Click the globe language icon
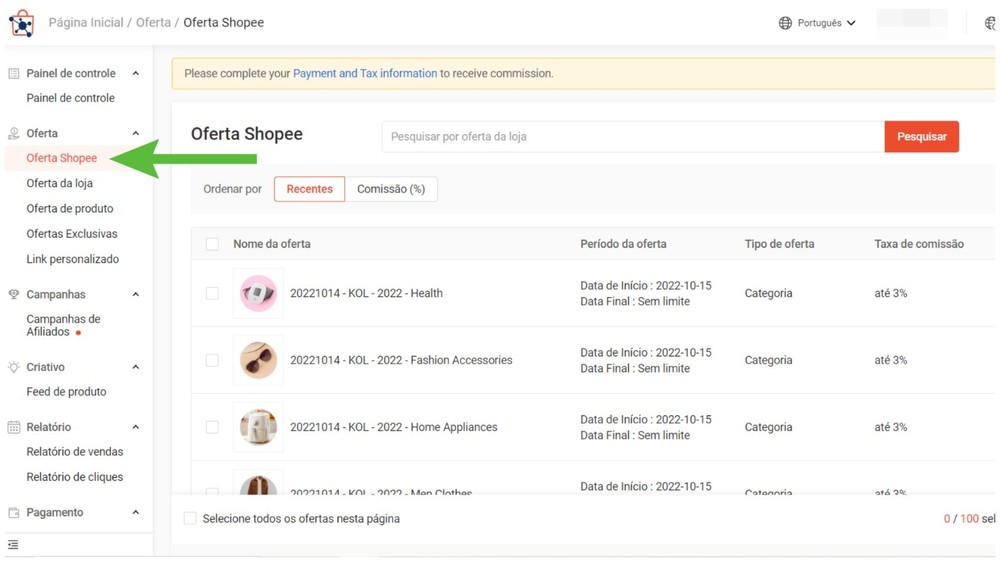Screen dimensions: 1000x562 [x=785, y=23]
